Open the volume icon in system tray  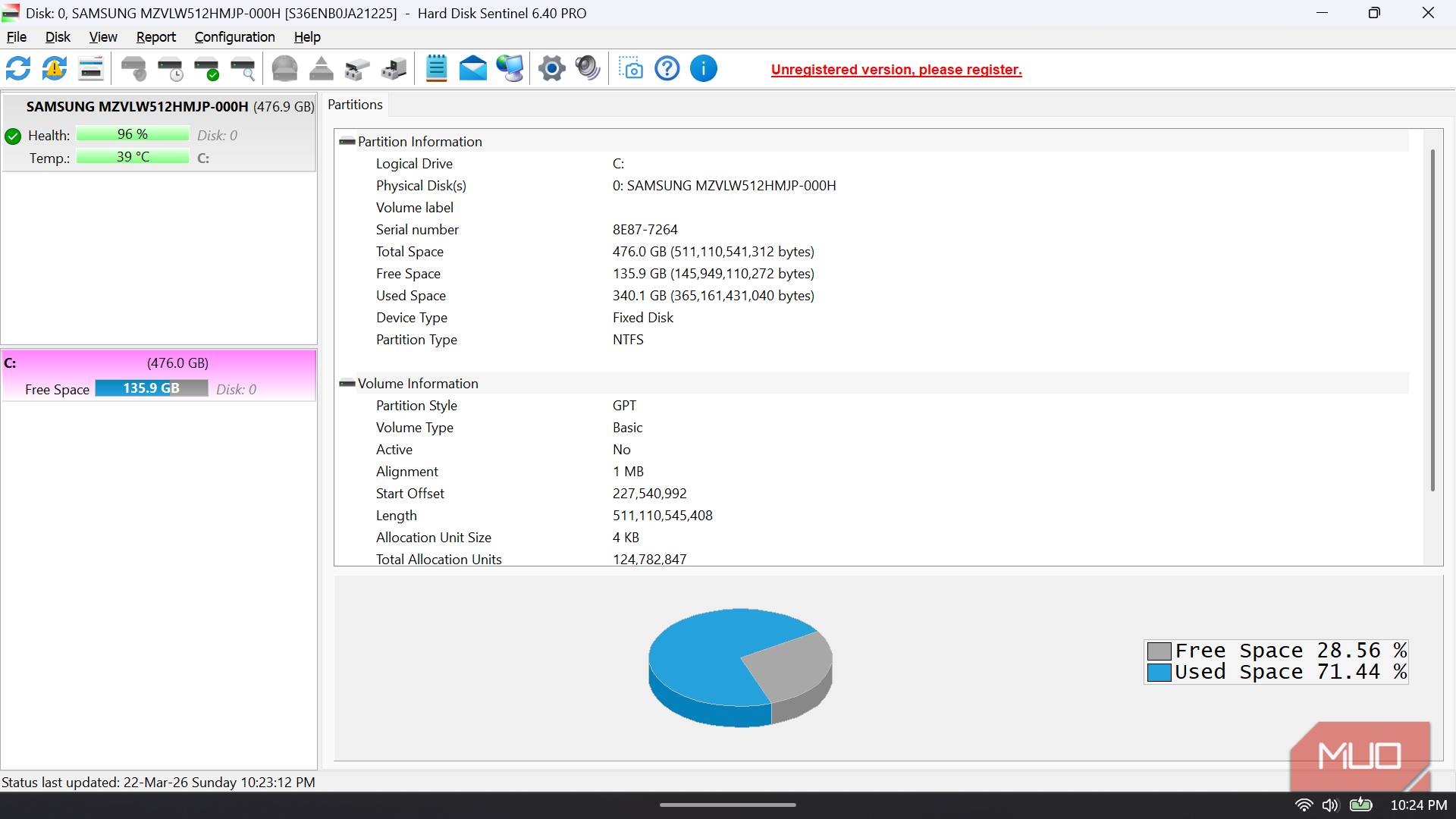pyautogui.click(x=1330, y=805)
